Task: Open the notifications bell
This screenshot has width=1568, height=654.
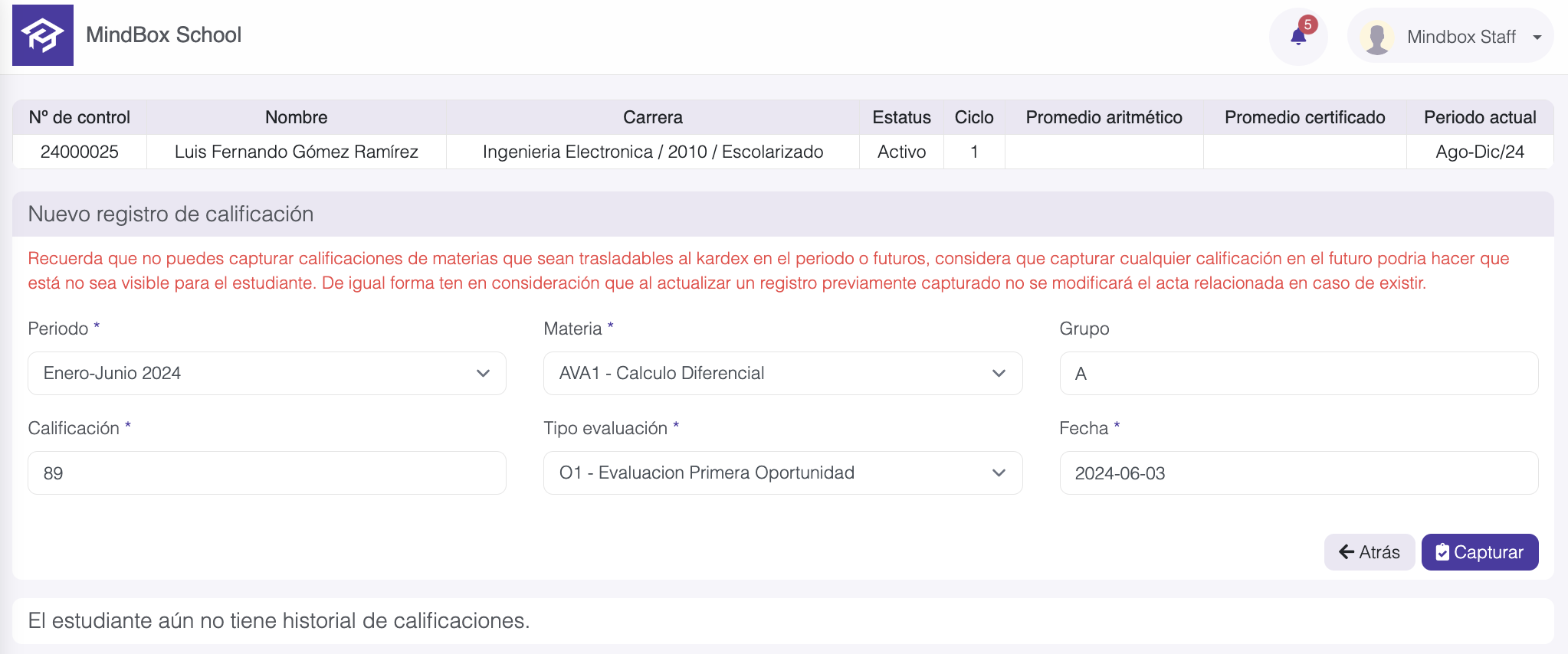Action: [1297, 37]
